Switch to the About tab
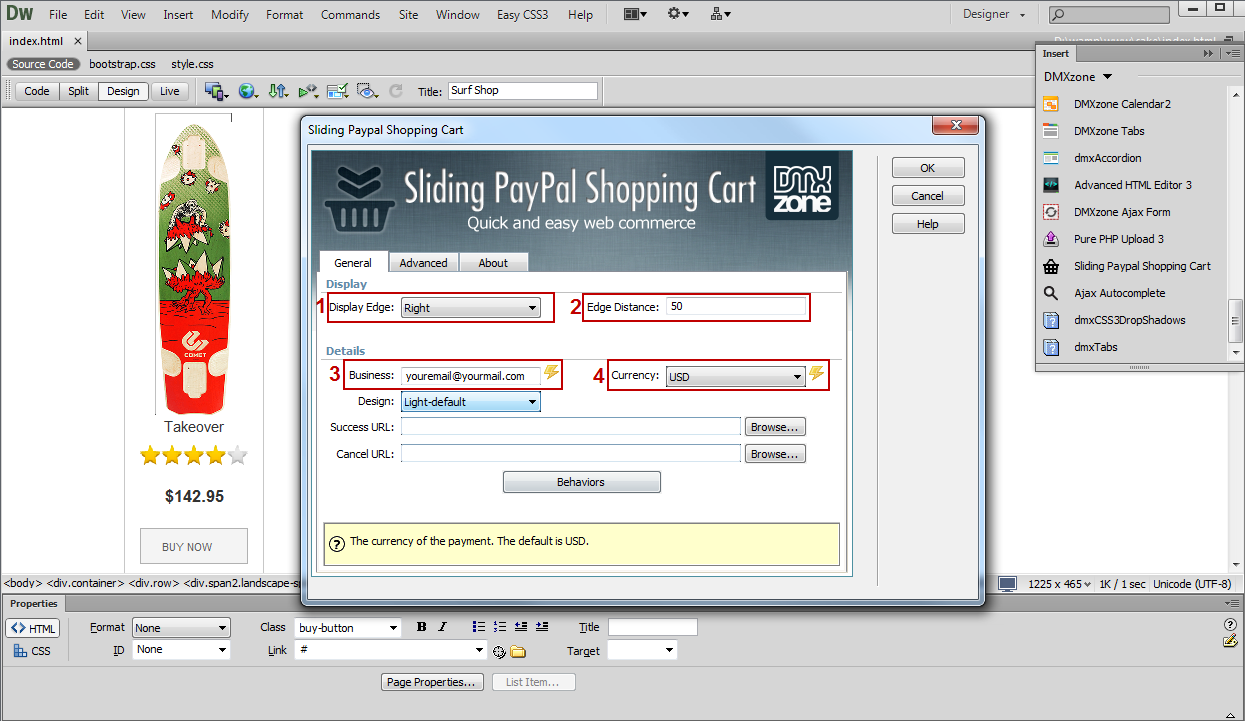1245x721 pixels. coord(493,263)
